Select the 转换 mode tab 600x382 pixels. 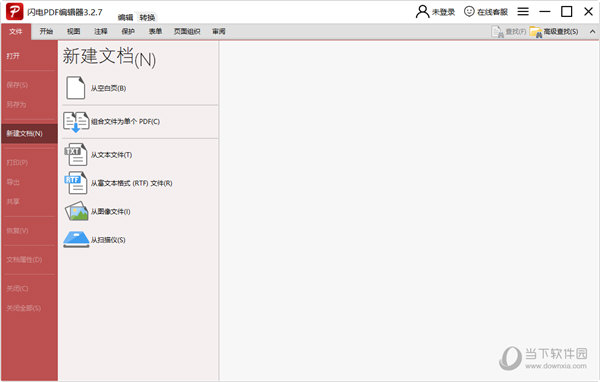point(147,17)
